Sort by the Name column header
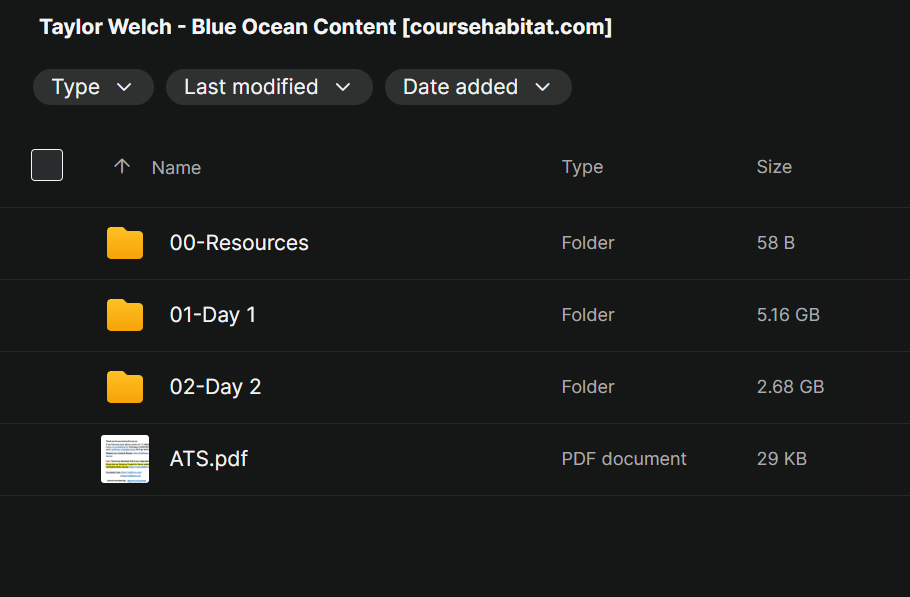The image size is (910, 597). 176,168
